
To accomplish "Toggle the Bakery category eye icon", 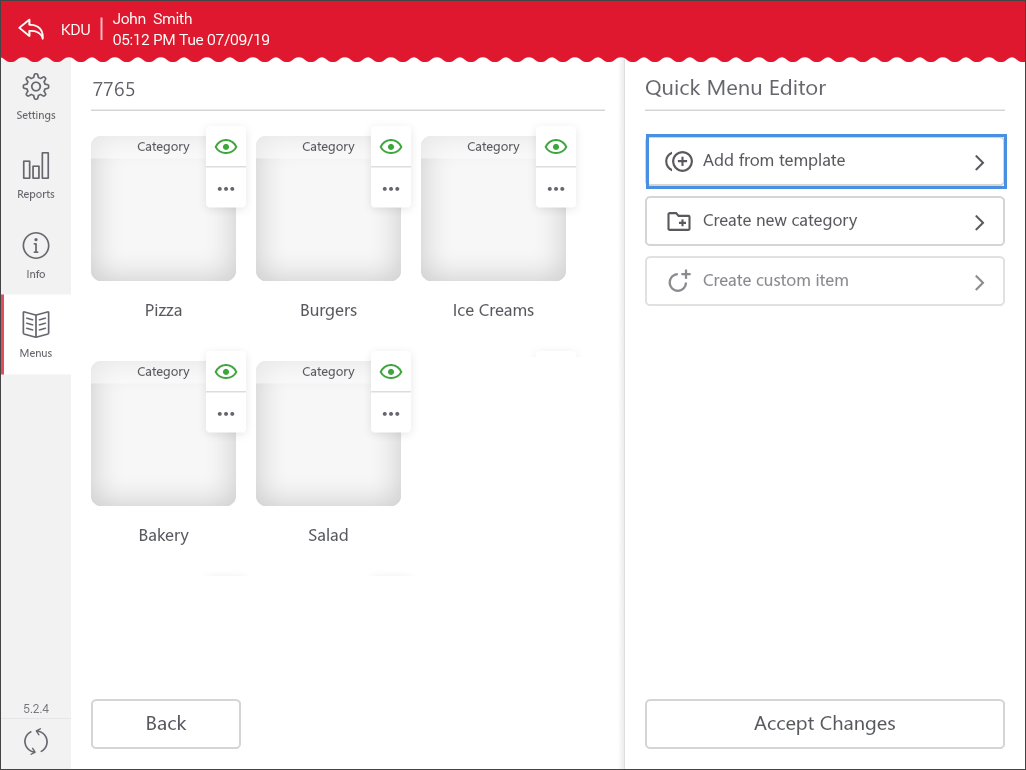I will pyautogui.click(x=226, y=372).
